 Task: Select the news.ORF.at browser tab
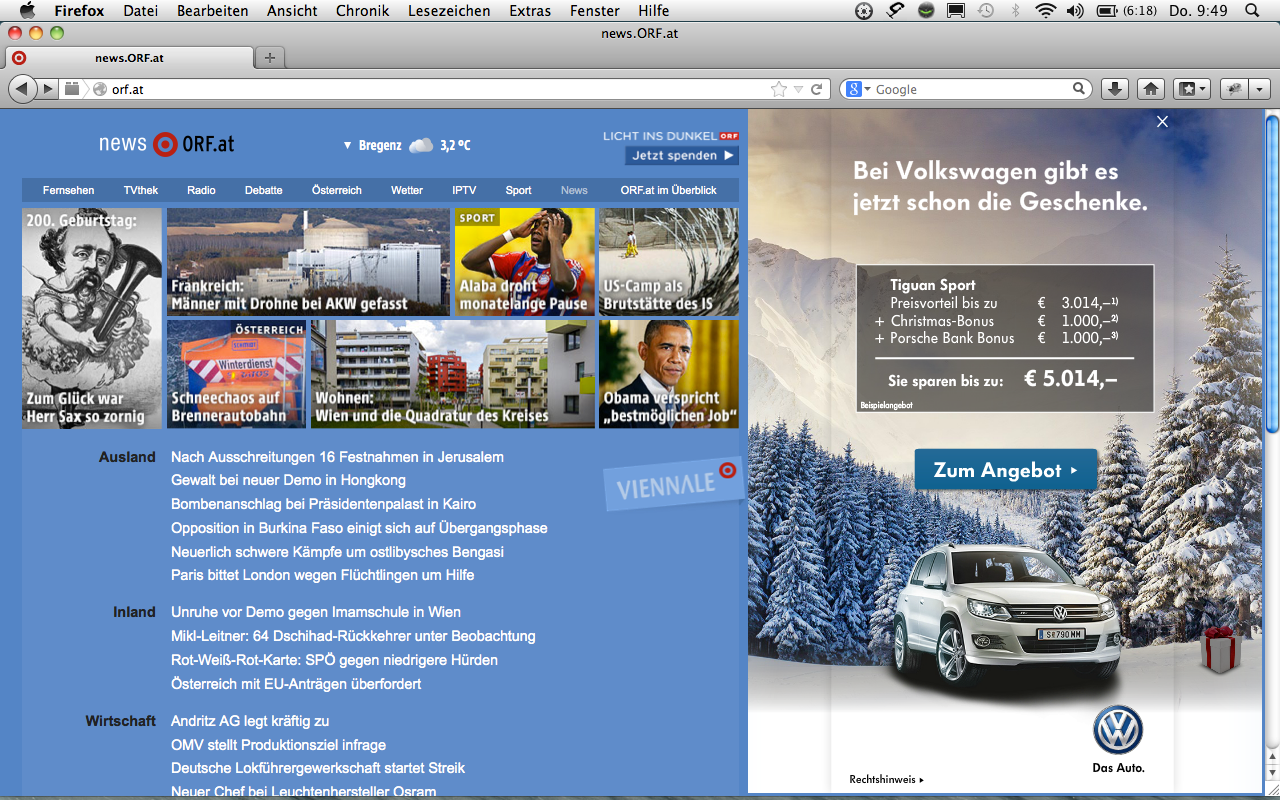(x=129, y=57)
